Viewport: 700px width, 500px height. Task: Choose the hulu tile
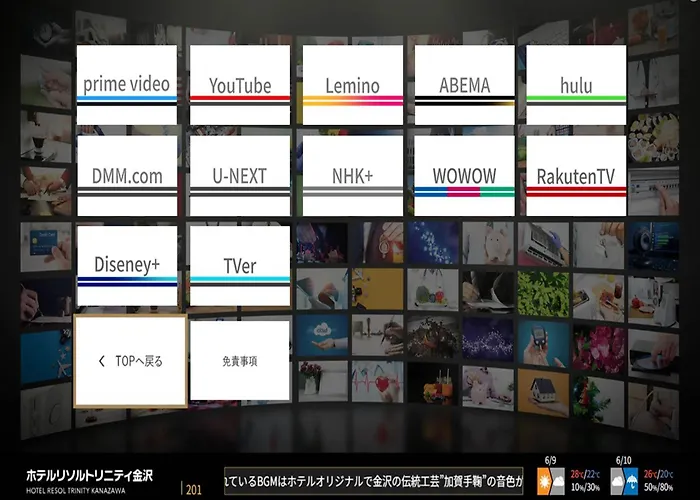(576, 85)
